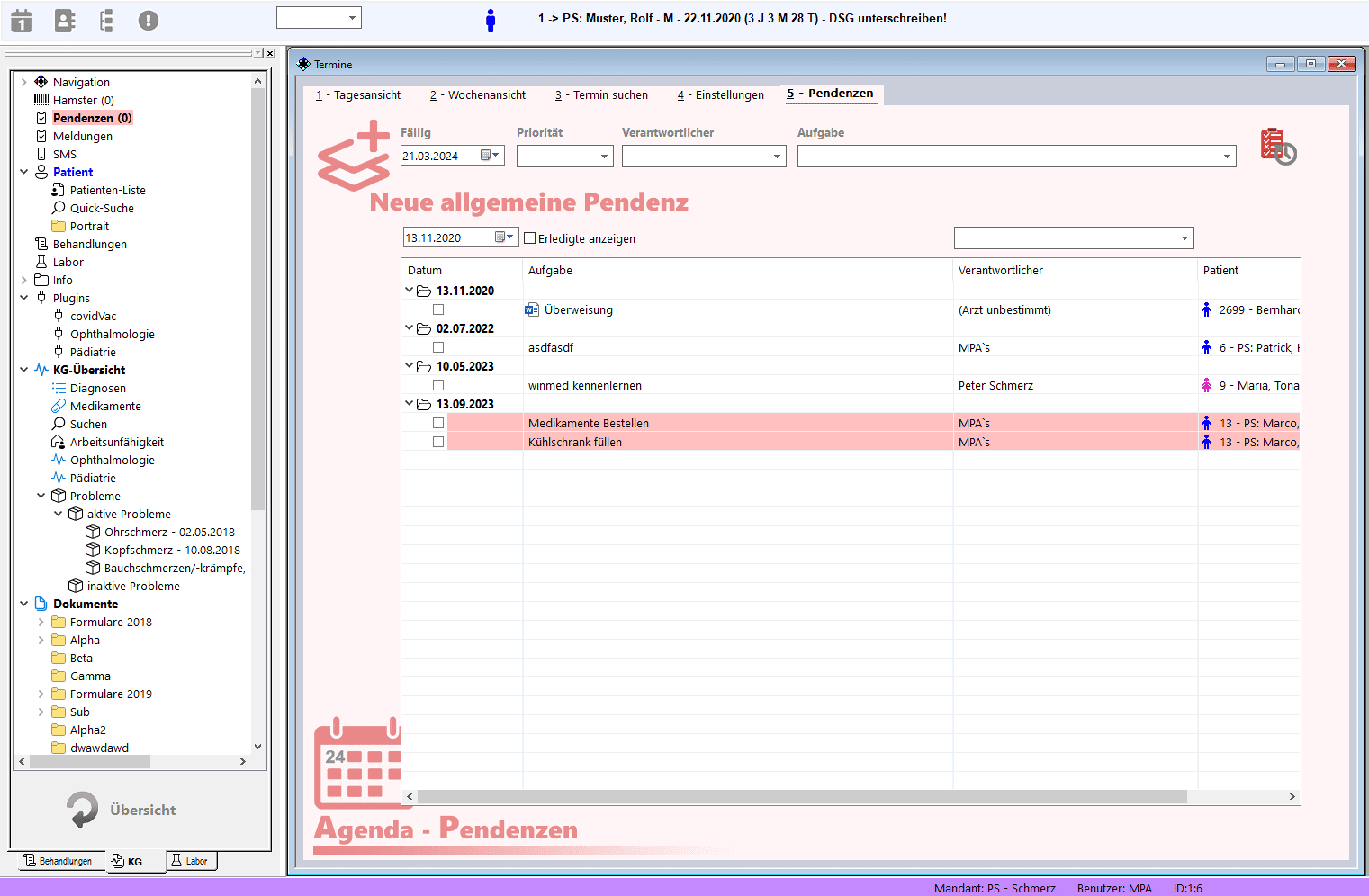This screenshot has height=896, width=1369.
Task: Click the tree structure toolbar icon
Action: [106, 20]
